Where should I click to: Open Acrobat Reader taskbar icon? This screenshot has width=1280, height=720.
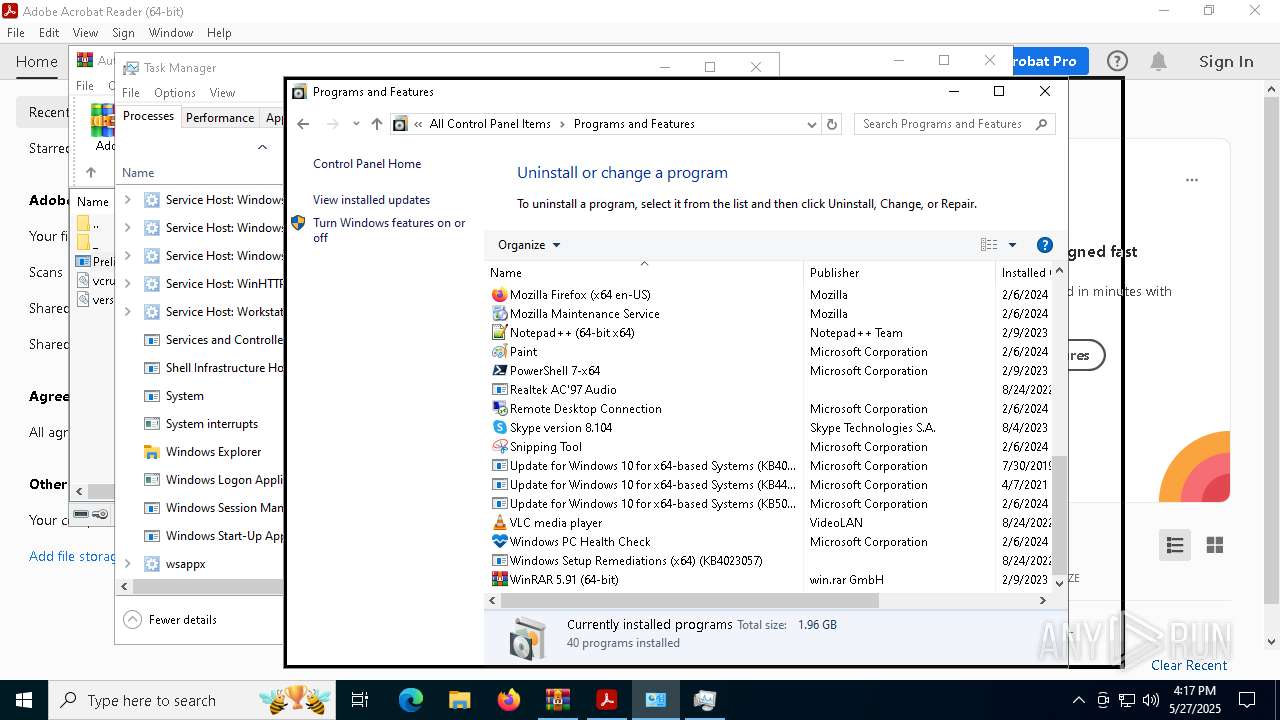pyautogui.click(x=606, y=700)
